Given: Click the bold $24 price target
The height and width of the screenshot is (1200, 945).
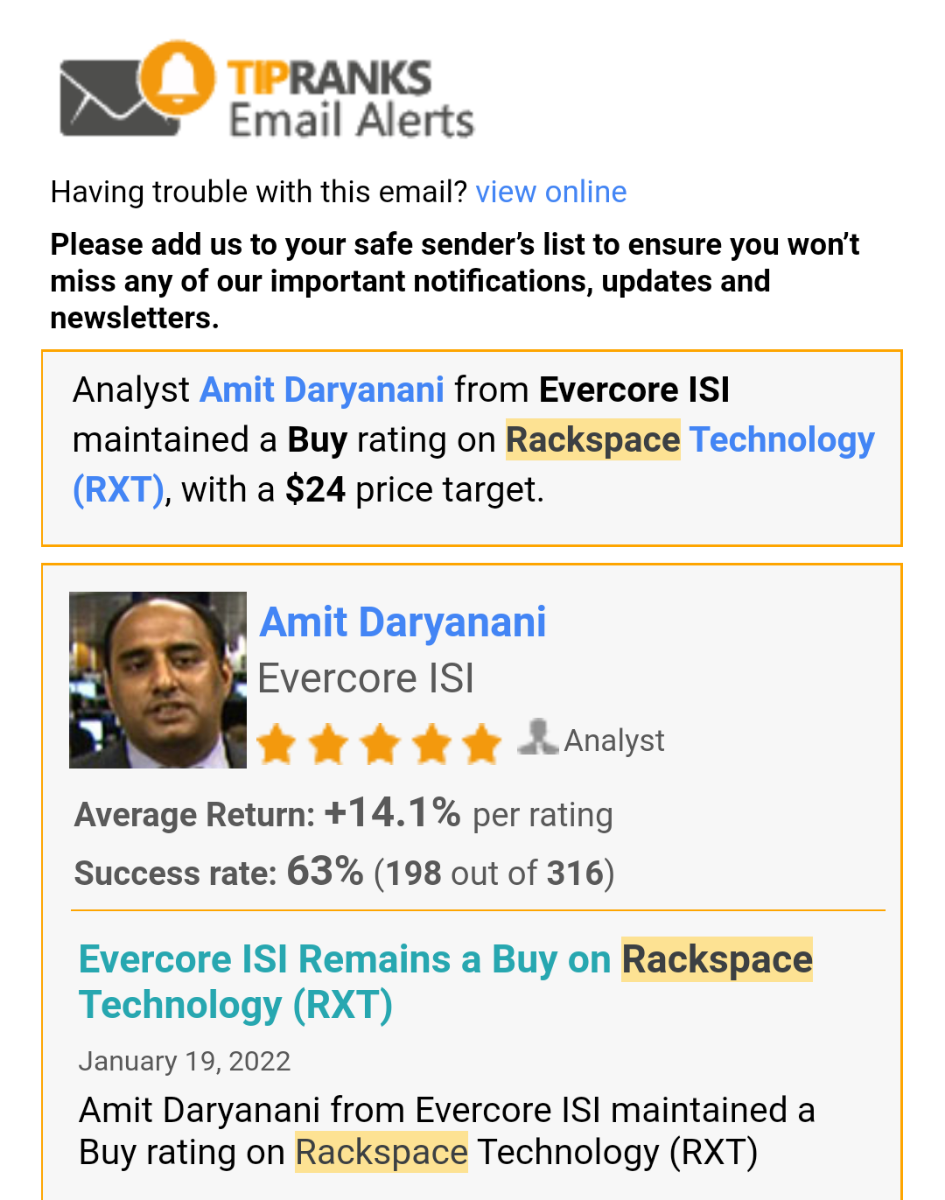Looking at the screenshot, I should click(315, 491).
